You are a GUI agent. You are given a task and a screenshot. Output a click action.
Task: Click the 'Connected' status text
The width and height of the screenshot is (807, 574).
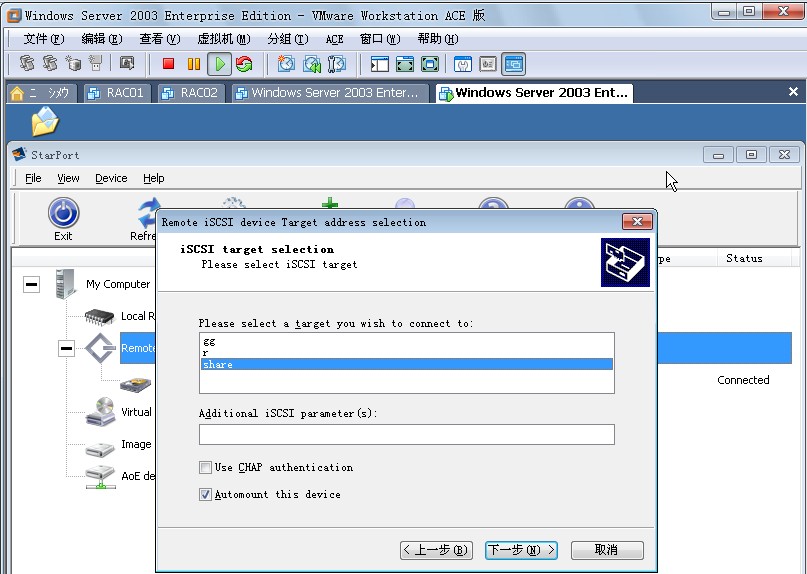click(743, 380)
